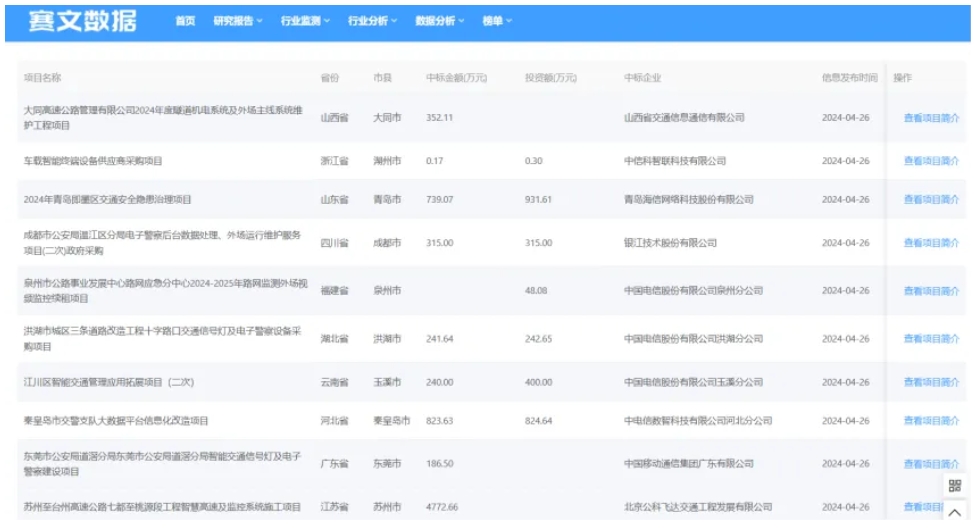Expand the 行业监测 dropdown menu

305,21
